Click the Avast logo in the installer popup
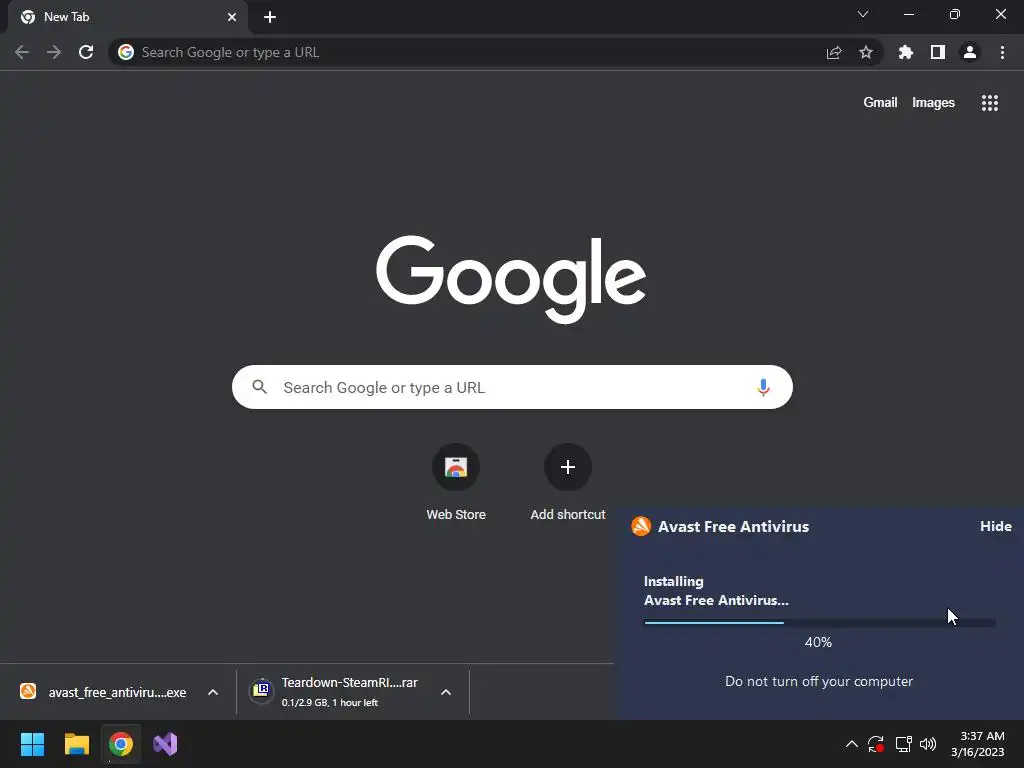1024x768 pixels. 641,526
